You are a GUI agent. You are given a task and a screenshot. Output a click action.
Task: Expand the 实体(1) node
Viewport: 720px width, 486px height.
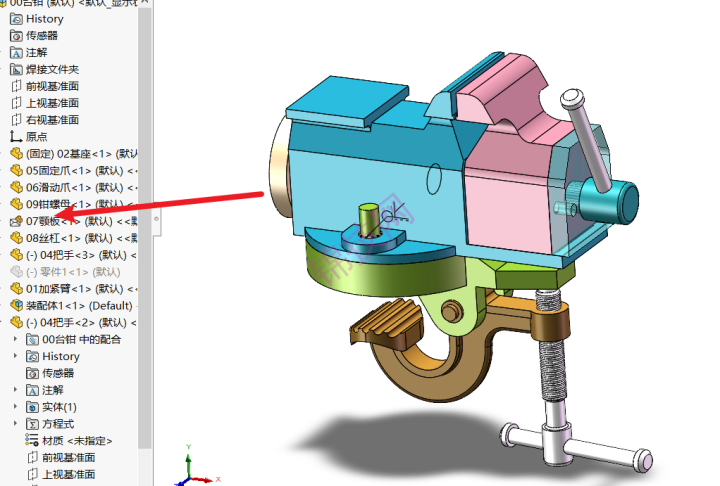pyautogui.click(x=15, y=407)
